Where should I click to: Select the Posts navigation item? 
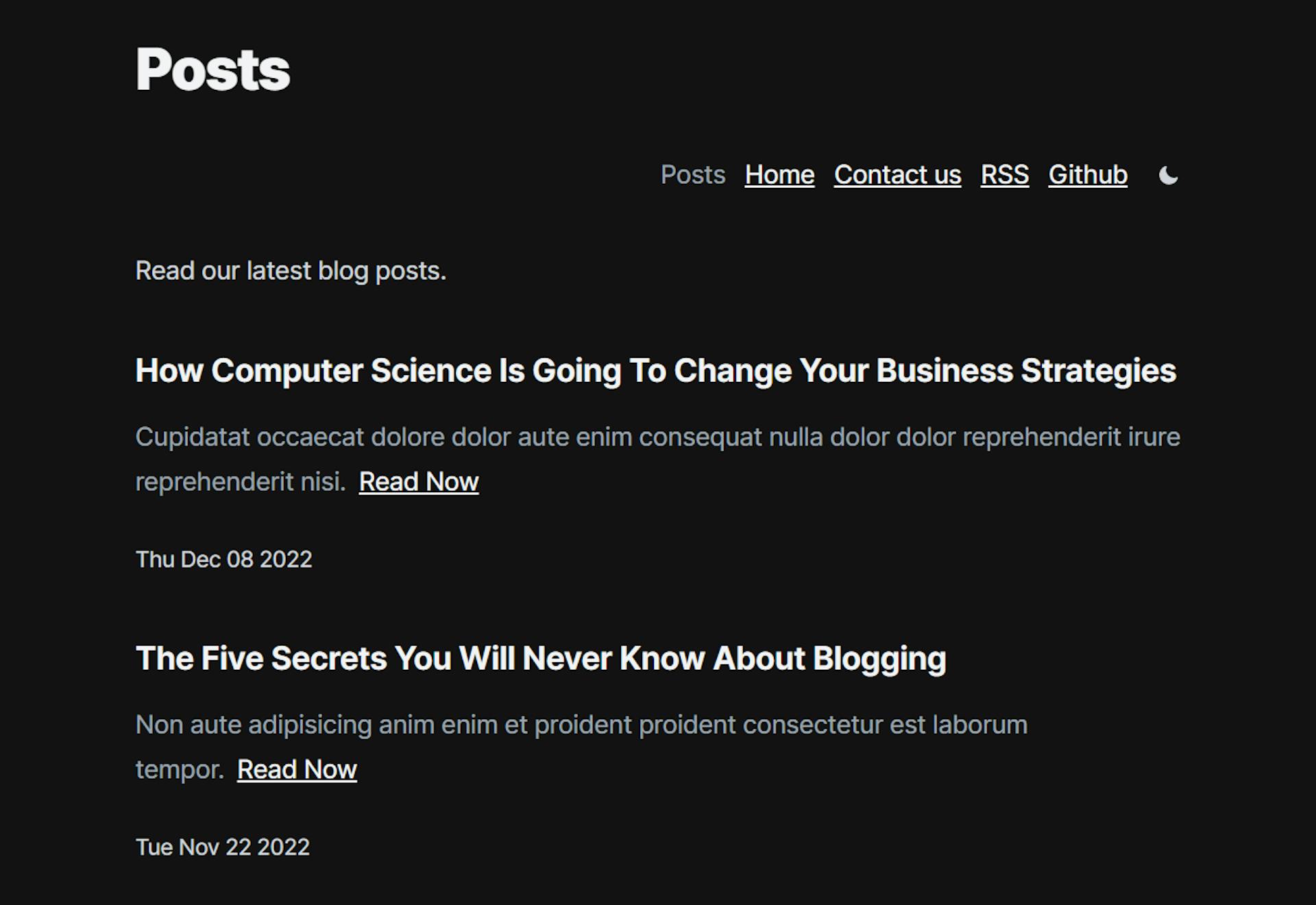tap(693, 176)
